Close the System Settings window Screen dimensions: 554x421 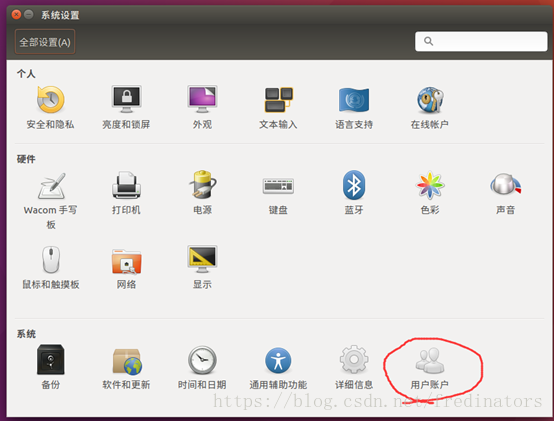(16, 14)
